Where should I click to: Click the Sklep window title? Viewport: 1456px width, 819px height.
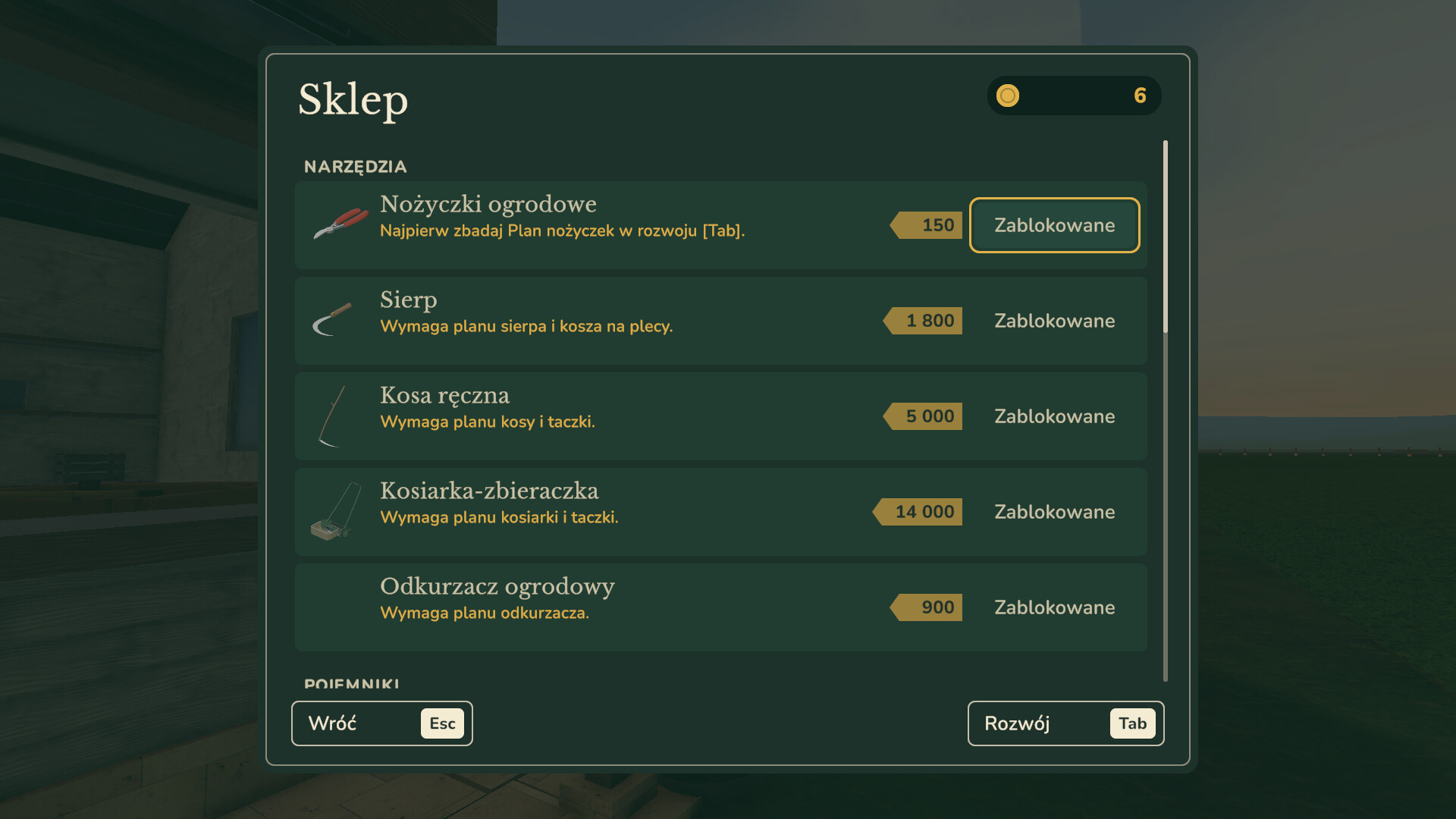coord(353,100)
